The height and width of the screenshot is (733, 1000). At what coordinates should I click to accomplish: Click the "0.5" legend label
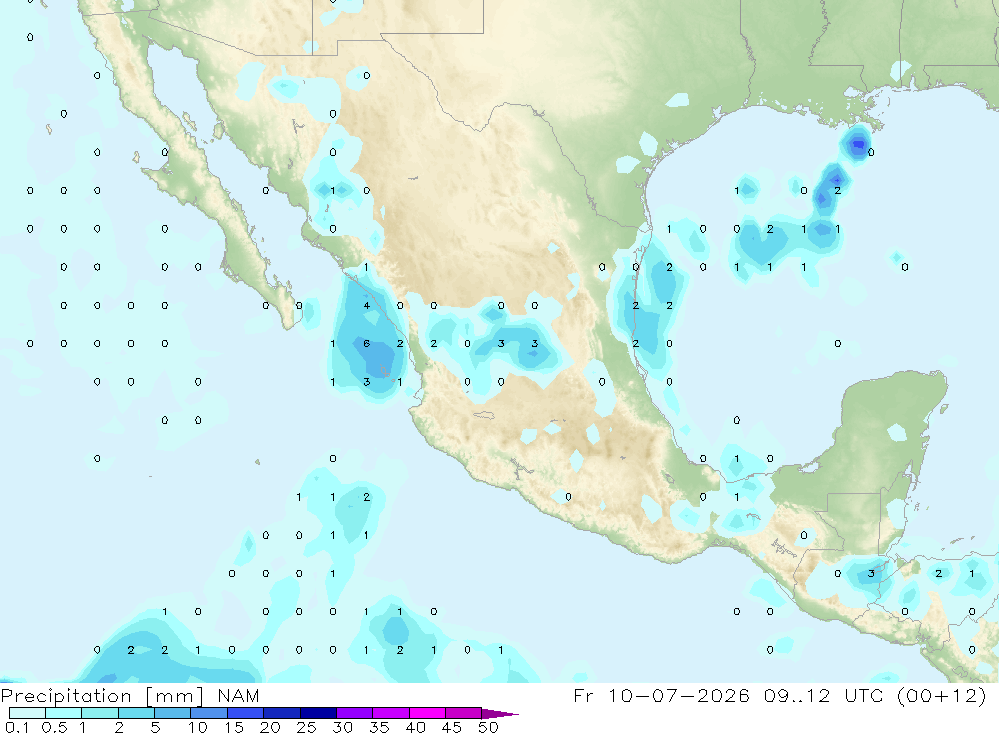click(54, 727)
